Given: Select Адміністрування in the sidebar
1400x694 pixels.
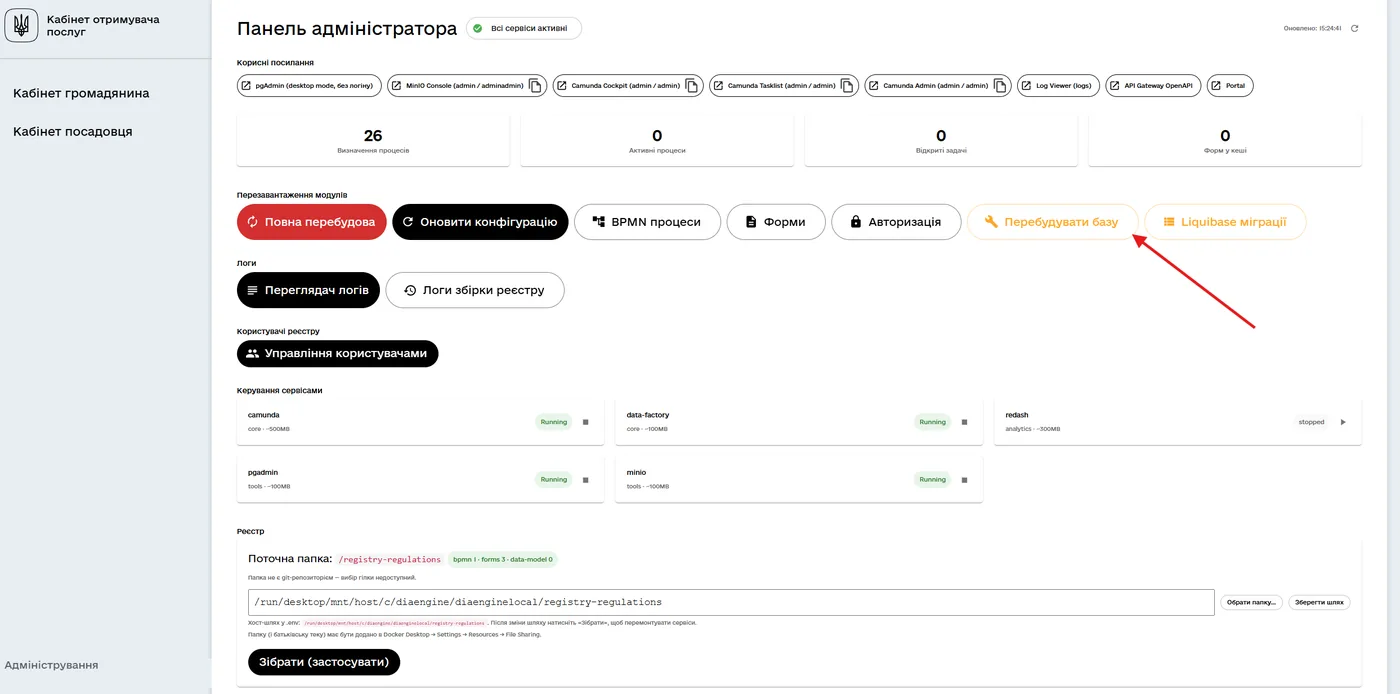Looking at the screenshot, I should (51, 665).
